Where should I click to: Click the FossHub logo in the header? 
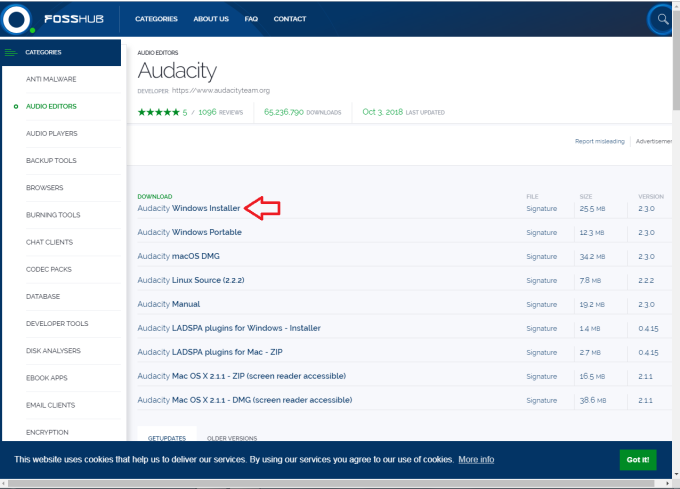tap(62, 18)
